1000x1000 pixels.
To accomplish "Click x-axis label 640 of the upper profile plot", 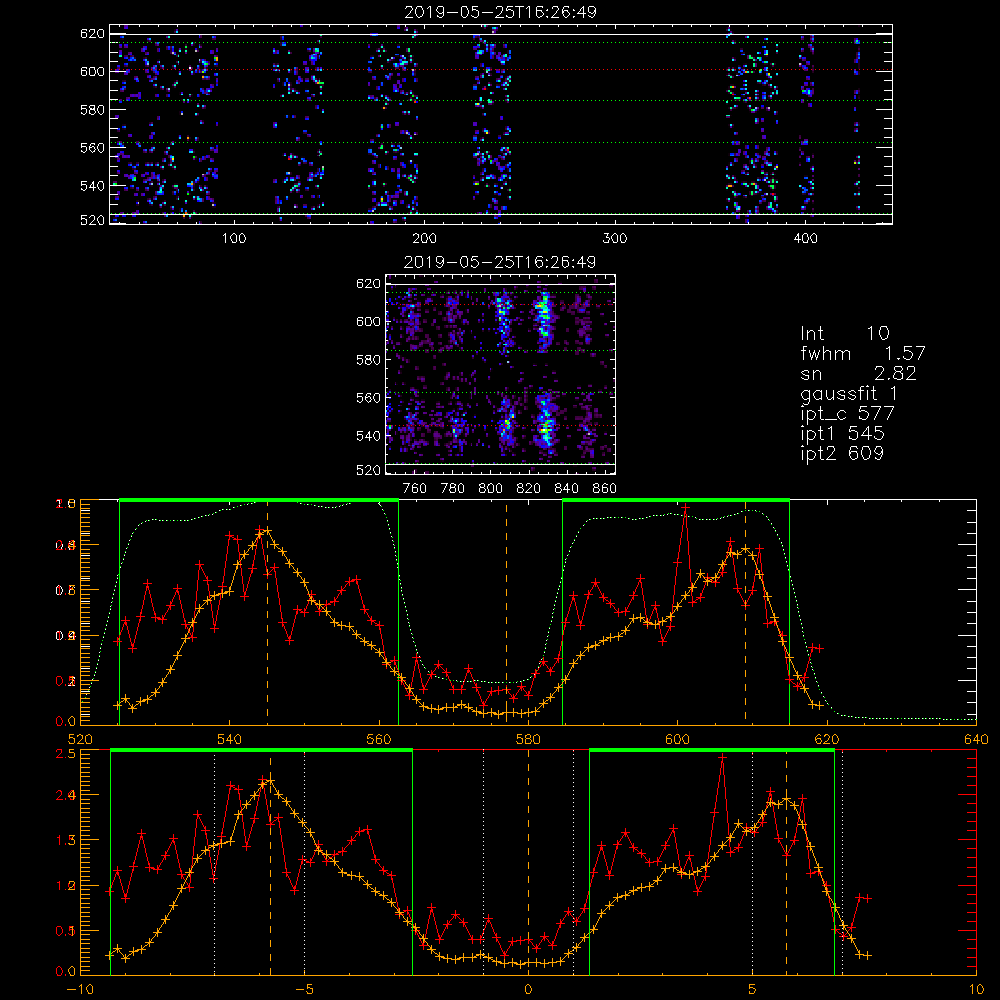I will click(x=976, y=740).
